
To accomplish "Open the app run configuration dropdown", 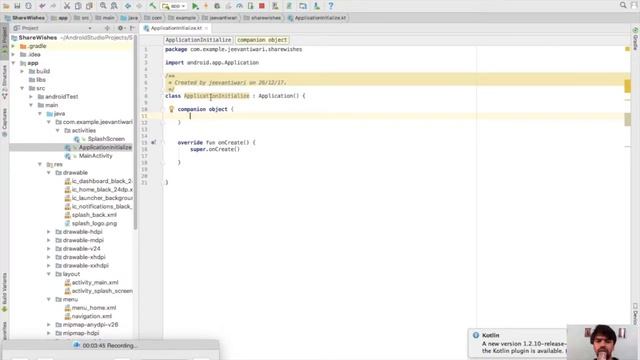I will 174,6.
